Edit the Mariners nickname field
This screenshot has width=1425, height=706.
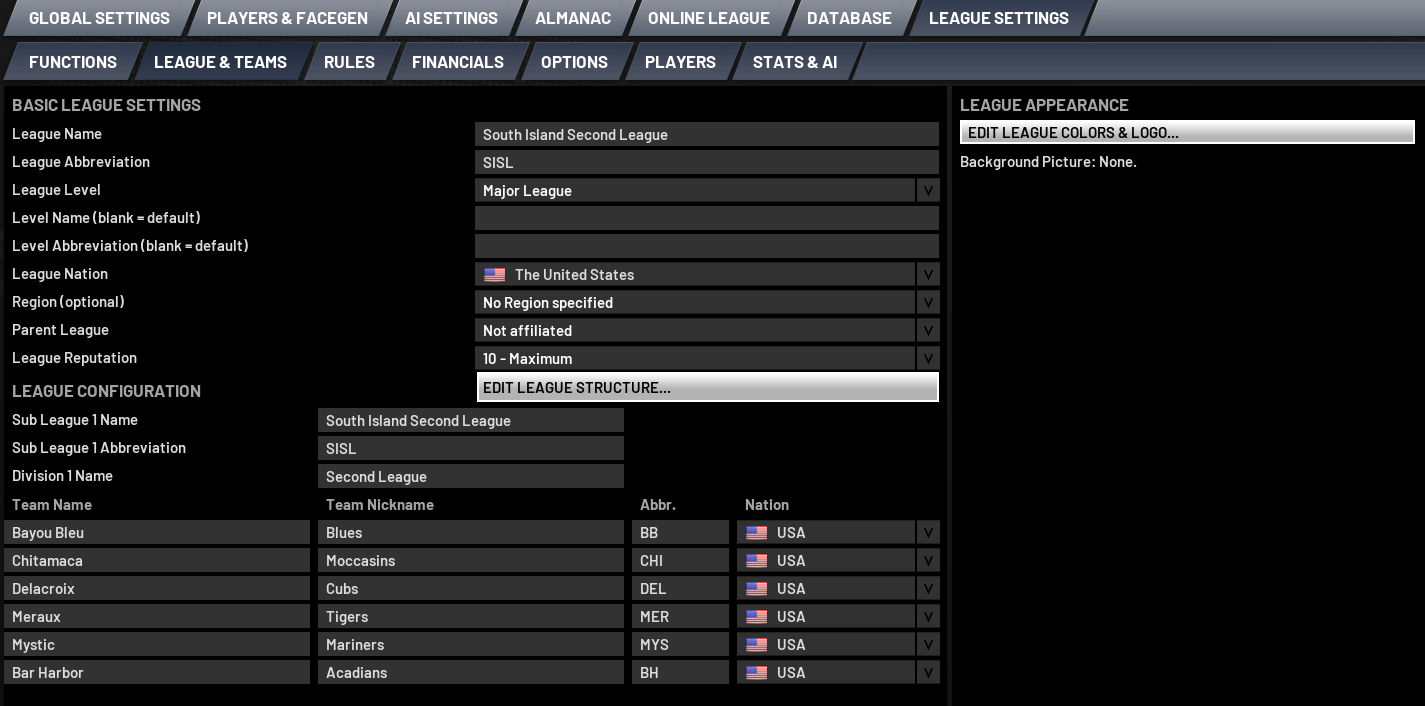click(x=471, y=644)
